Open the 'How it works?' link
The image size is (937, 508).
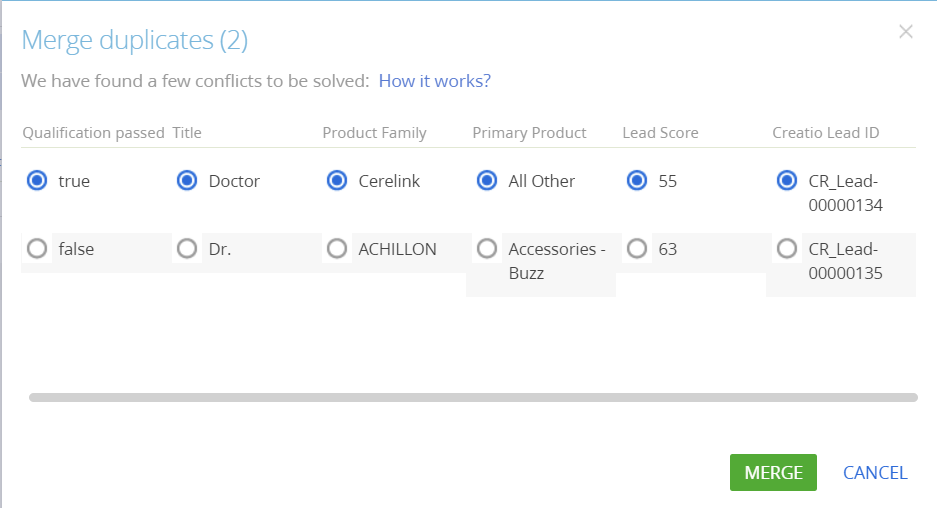click(434, 81)
